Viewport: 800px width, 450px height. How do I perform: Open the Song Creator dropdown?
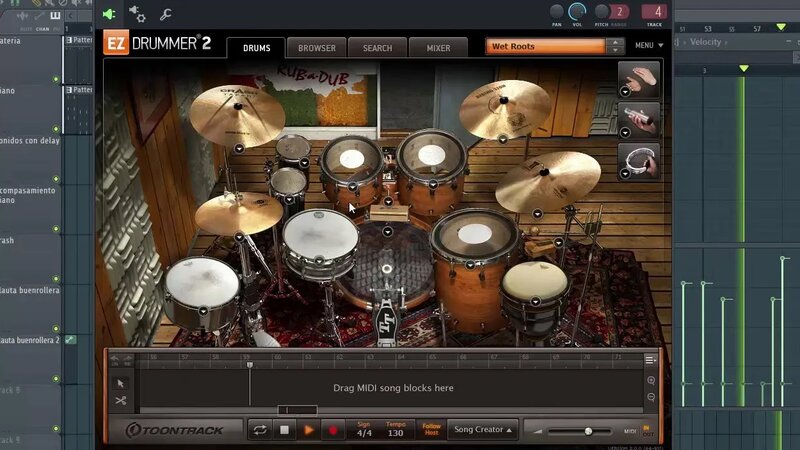coord(483,430)
